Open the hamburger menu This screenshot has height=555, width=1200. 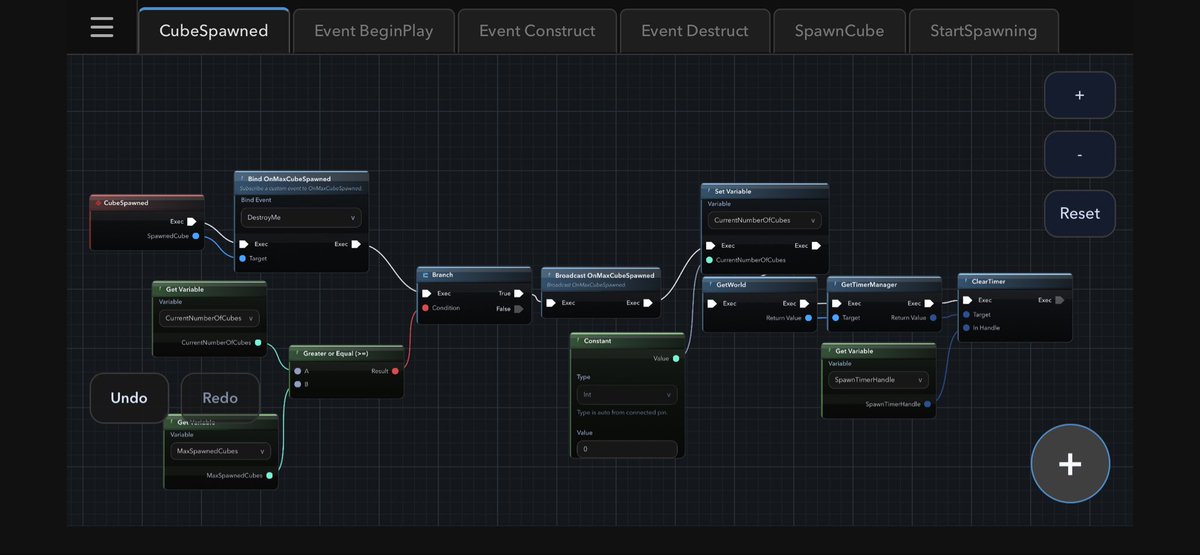point(102,28)
